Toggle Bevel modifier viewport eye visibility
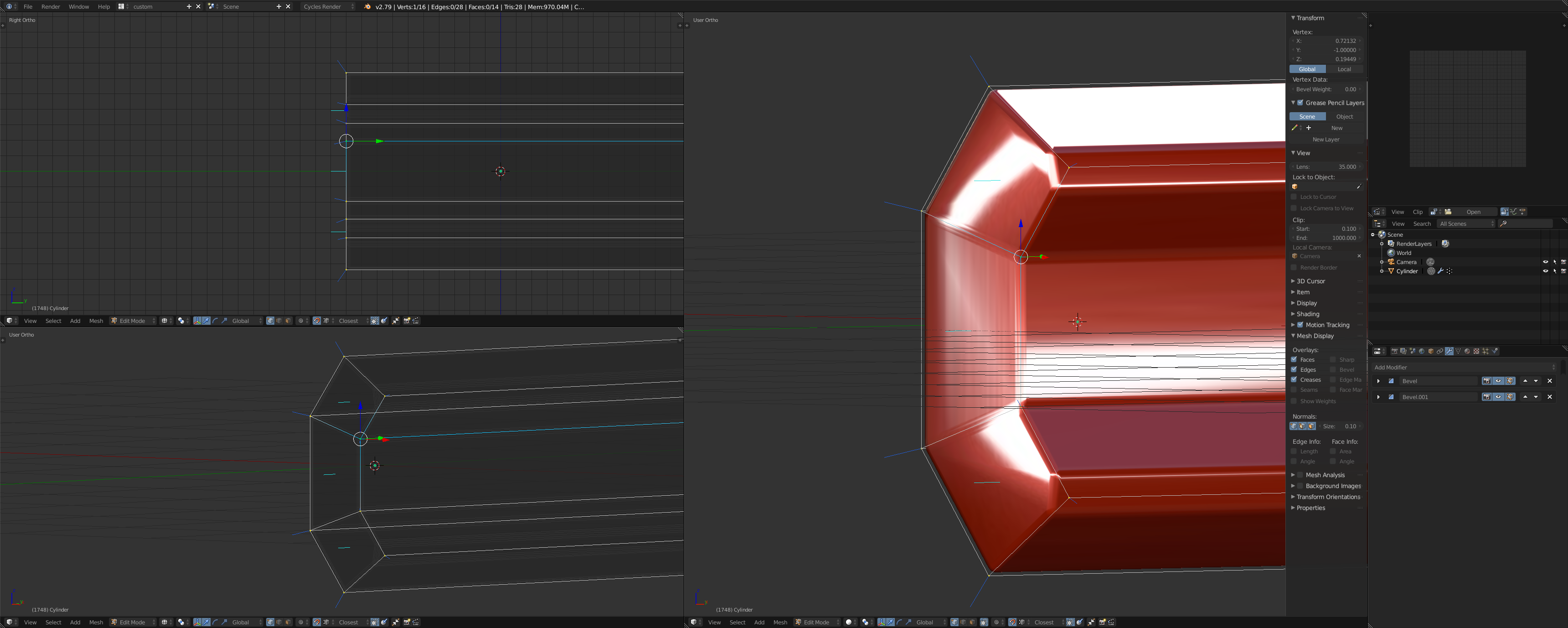 [1499, 381]
